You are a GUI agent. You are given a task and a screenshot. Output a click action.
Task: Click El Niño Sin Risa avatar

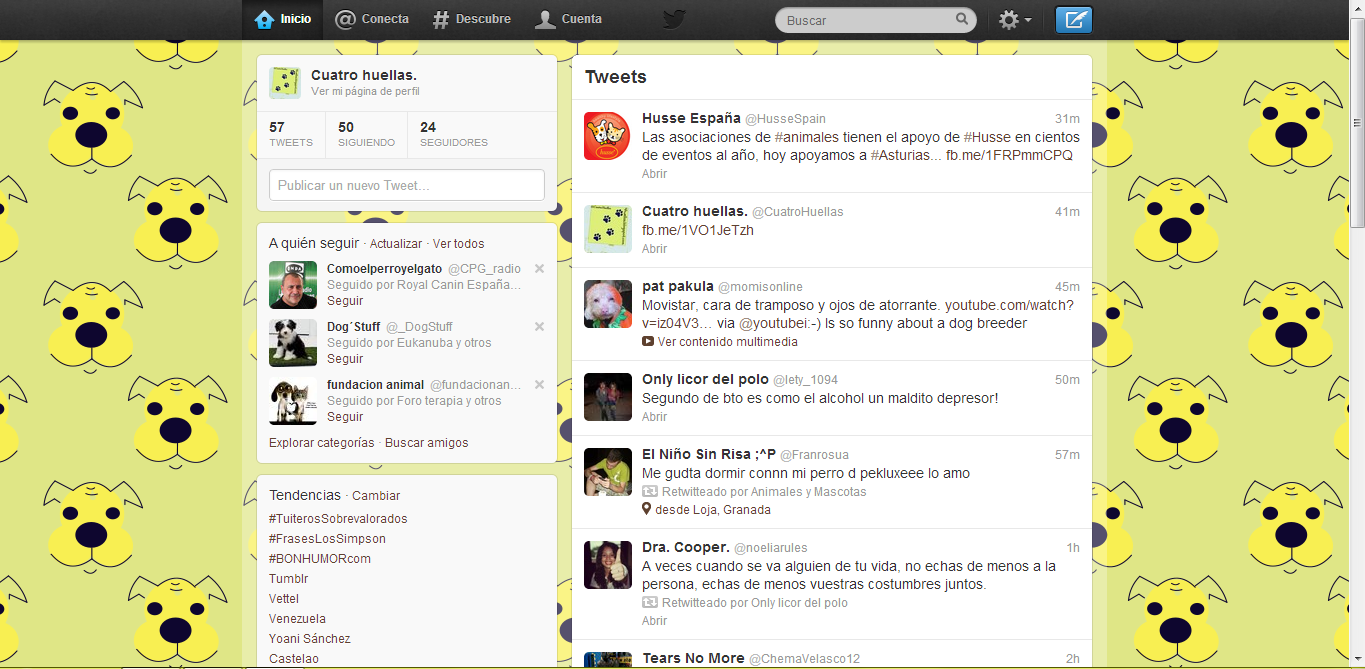[x=608, y=472]
